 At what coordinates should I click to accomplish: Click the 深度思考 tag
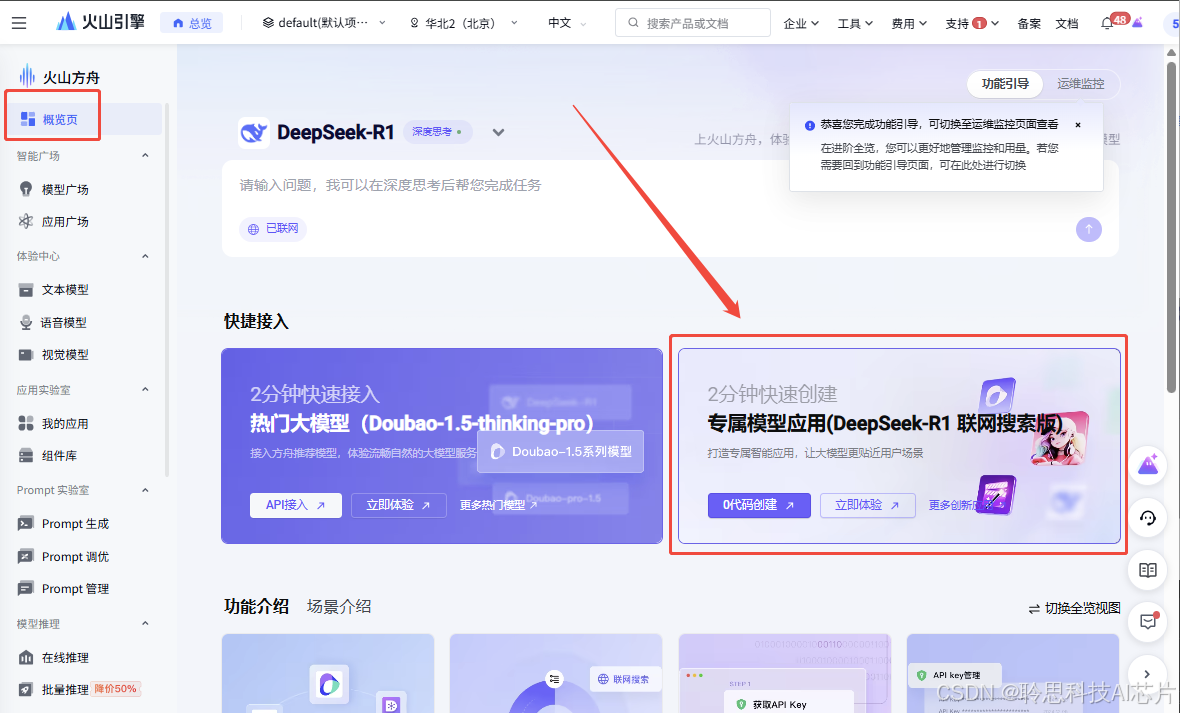coord(438,132)
